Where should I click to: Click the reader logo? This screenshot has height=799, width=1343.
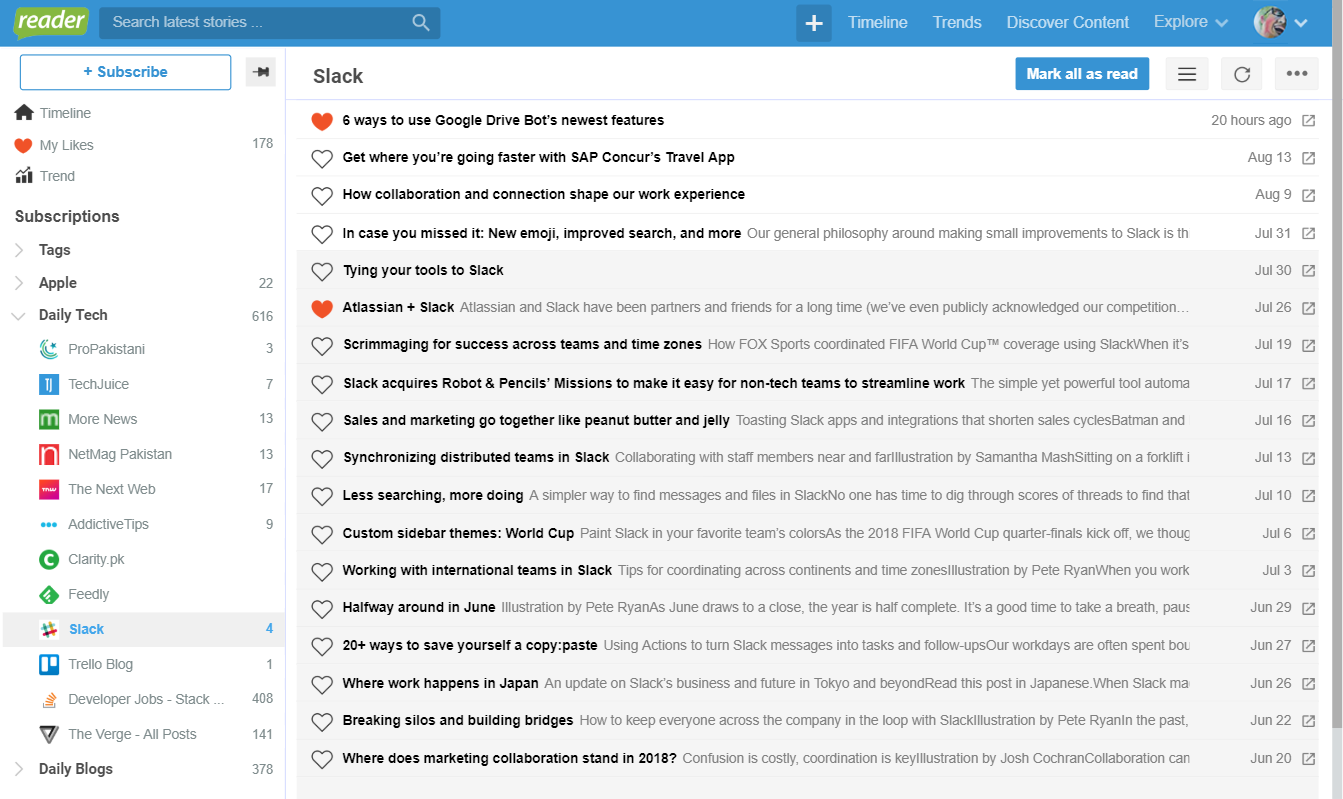coord(51,22)
